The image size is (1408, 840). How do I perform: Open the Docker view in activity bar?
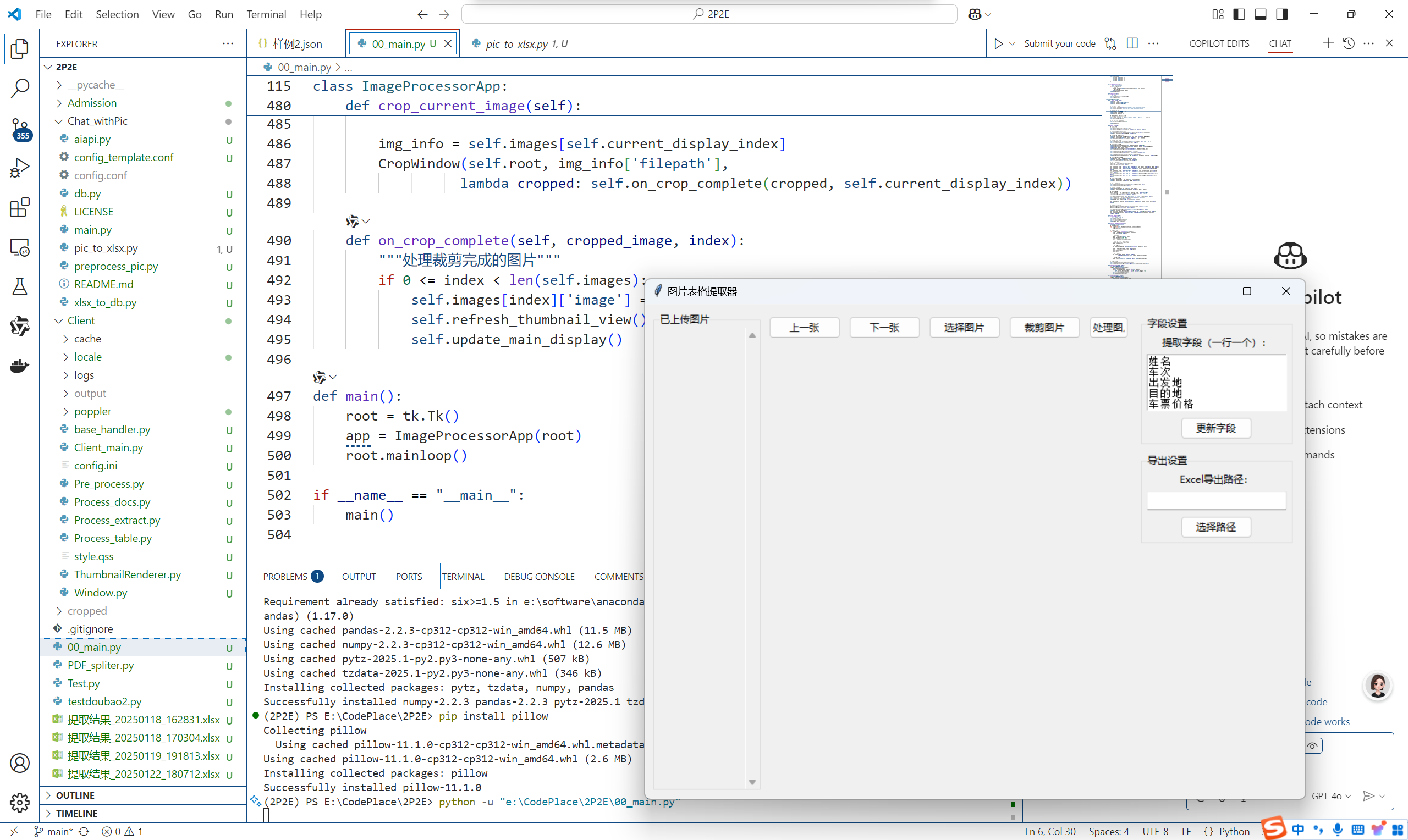[20, 366]
